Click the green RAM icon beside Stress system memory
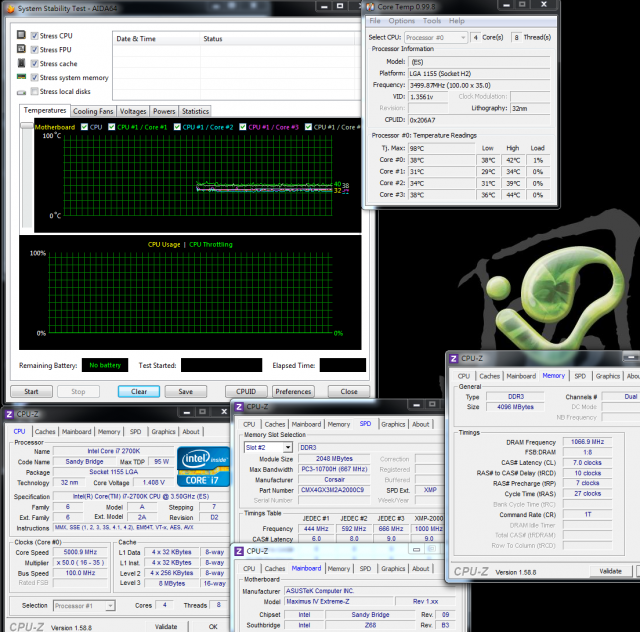Screen dimensions: 640x632 pyautogui.click(x=21, y=76)
